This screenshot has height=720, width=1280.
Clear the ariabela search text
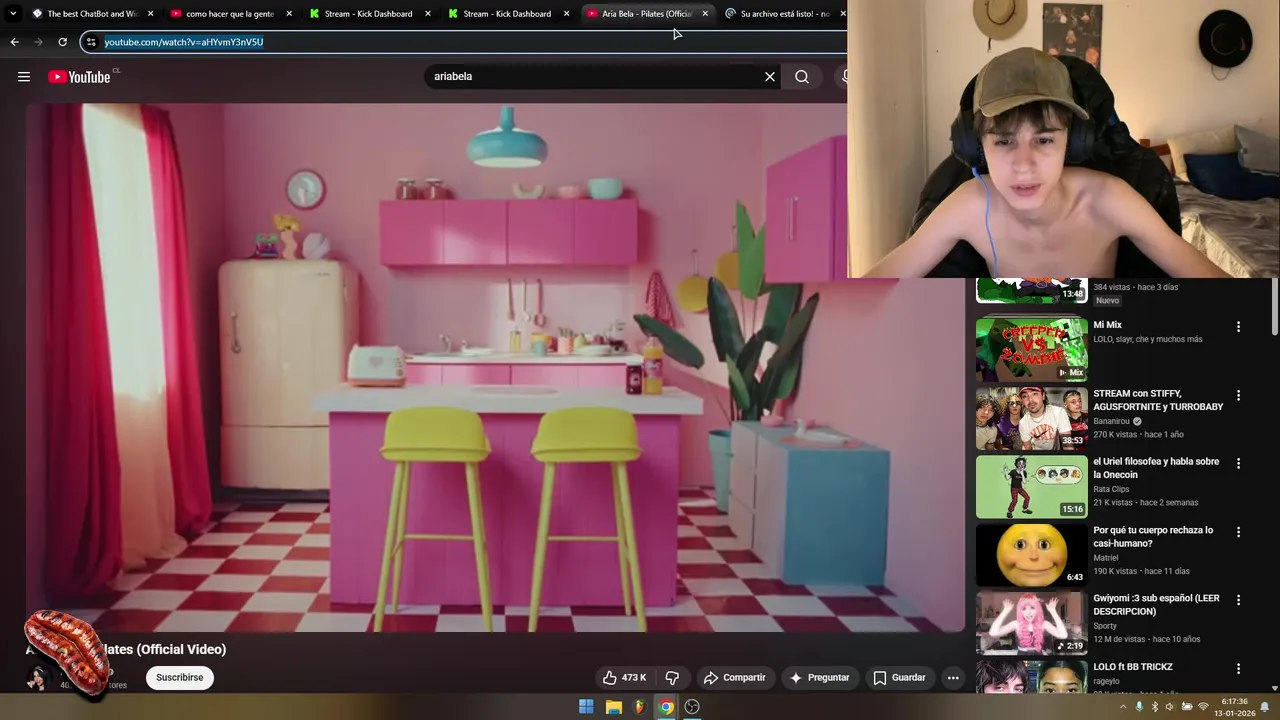tap(770, 77)
